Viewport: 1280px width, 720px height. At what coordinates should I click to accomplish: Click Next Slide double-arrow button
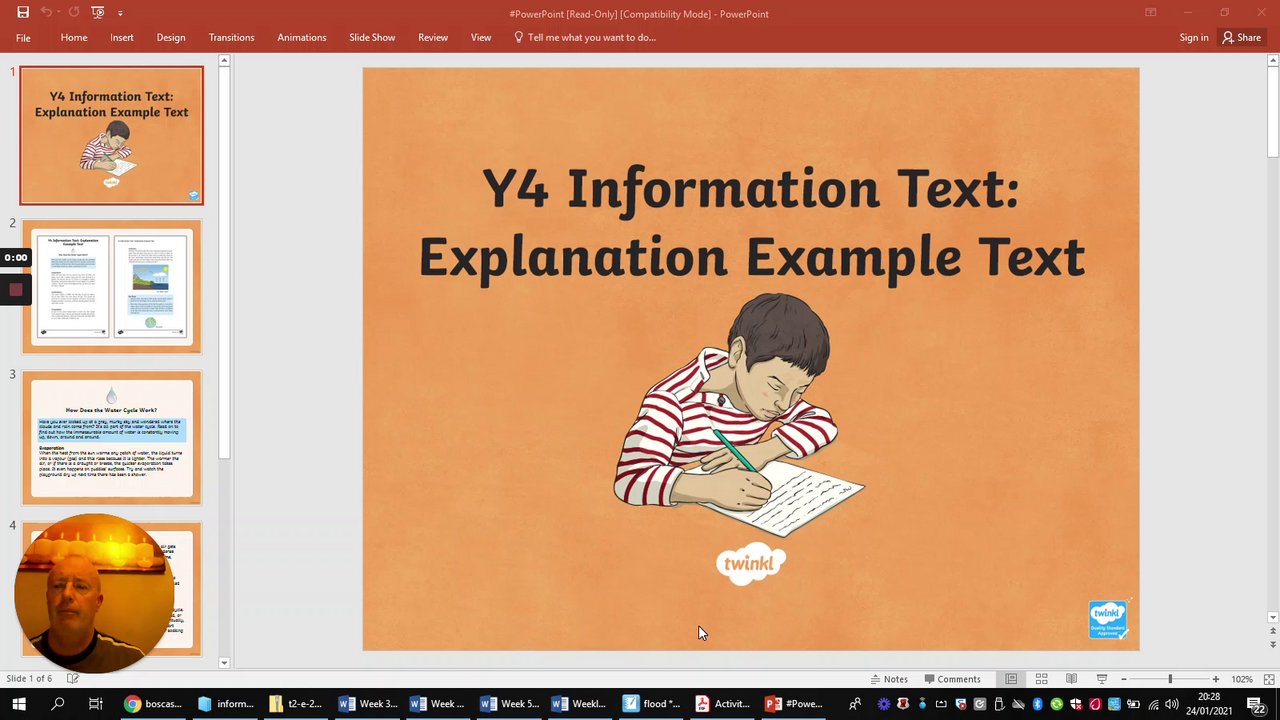pyautogui.click(x=1272, y=644)
